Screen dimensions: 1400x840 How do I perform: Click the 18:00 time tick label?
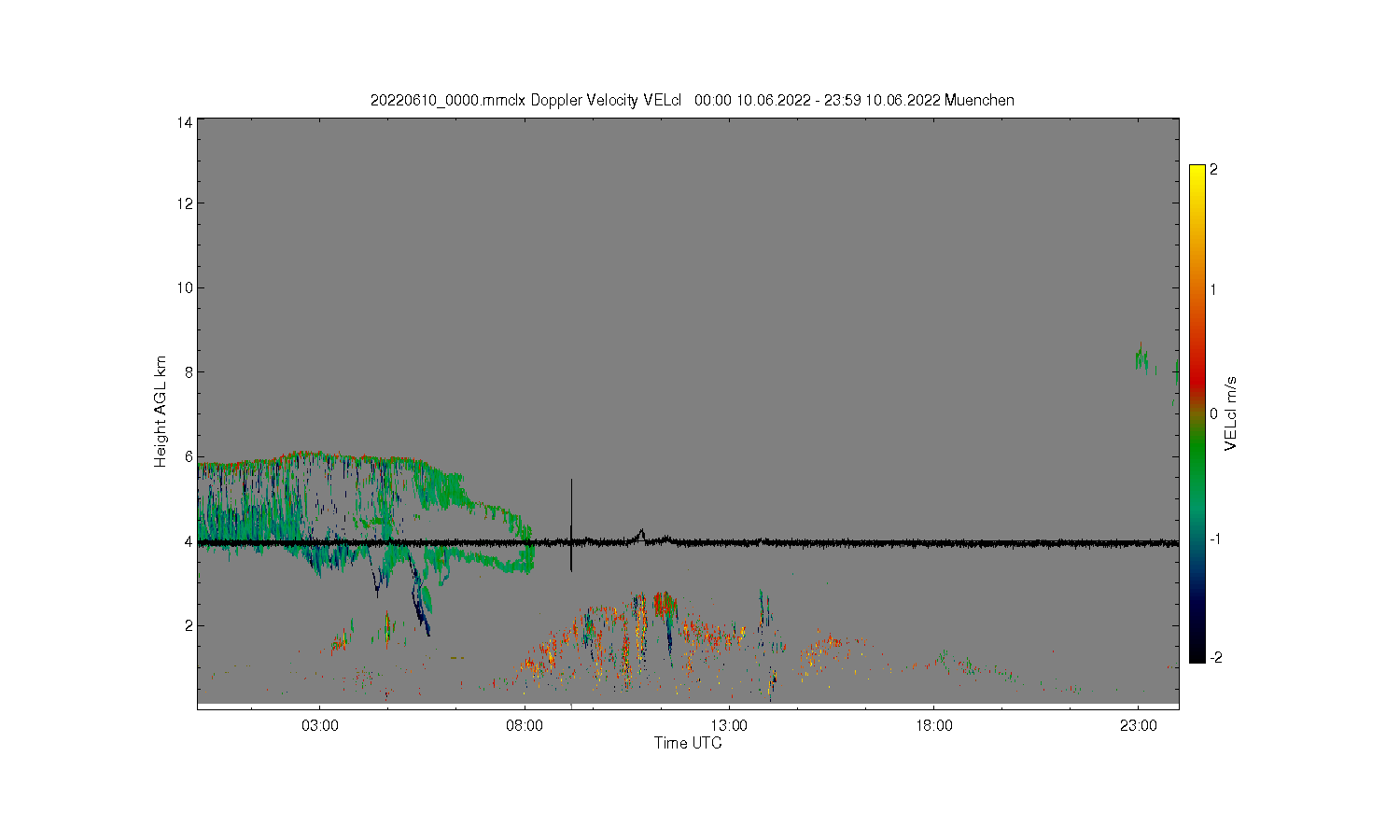(x=933, y=726)
